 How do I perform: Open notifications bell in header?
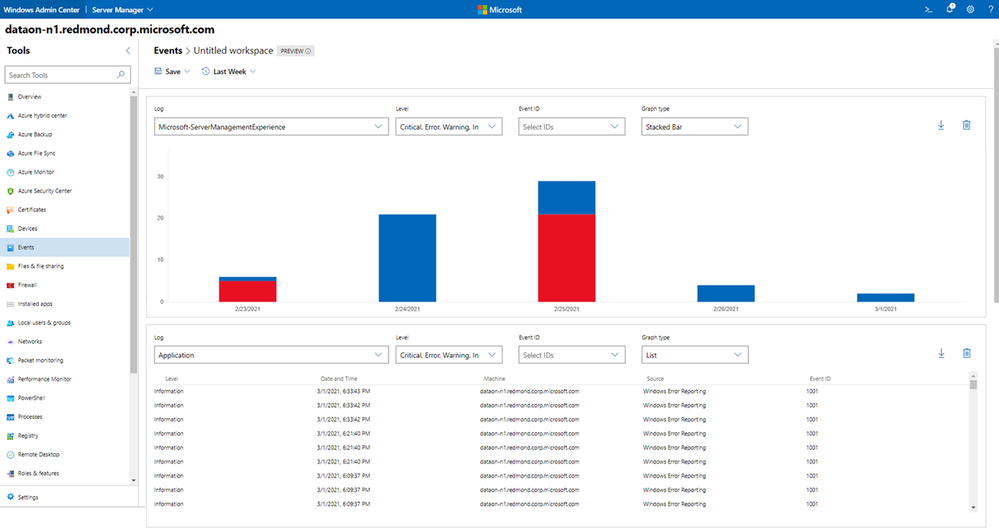[x=950, y=9]
